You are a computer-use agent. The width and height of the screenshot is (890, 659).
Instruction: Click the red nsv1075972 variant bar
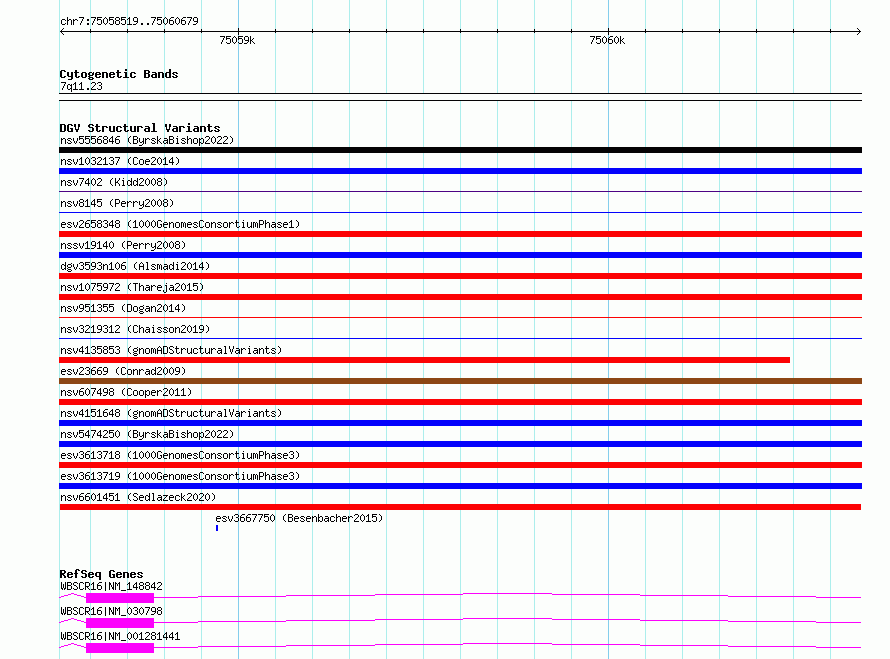pyautogui.click(x=460, y=297)
